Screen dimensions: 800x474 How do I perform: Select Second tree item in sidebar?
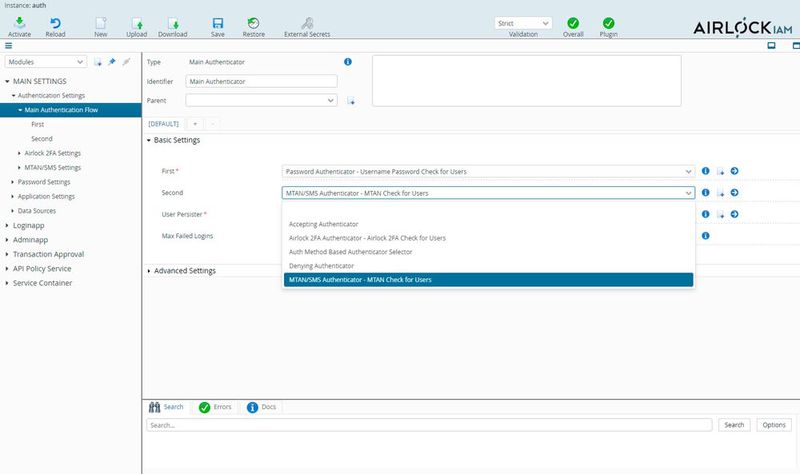click(x=42, y=139)
